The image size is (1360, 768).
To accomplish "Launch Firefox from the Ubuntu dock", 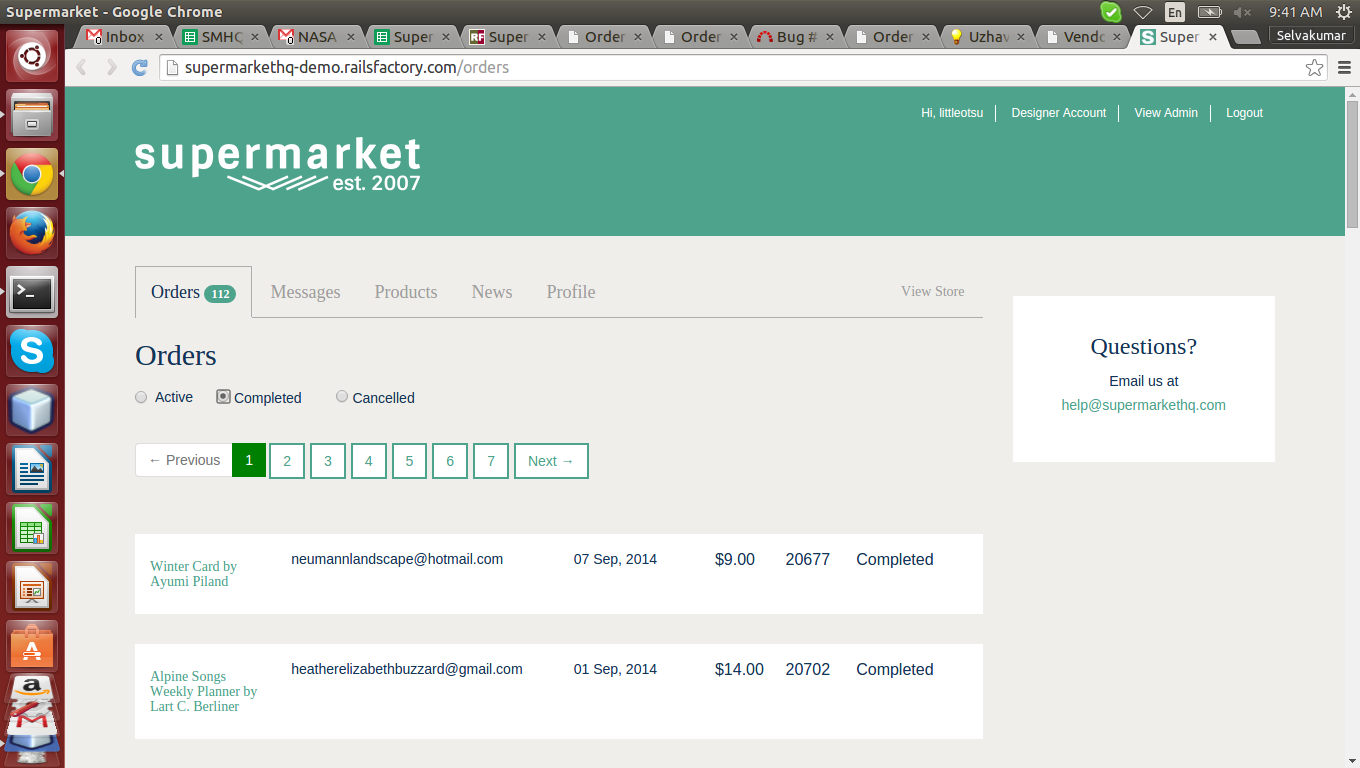I will click(32, 234).
